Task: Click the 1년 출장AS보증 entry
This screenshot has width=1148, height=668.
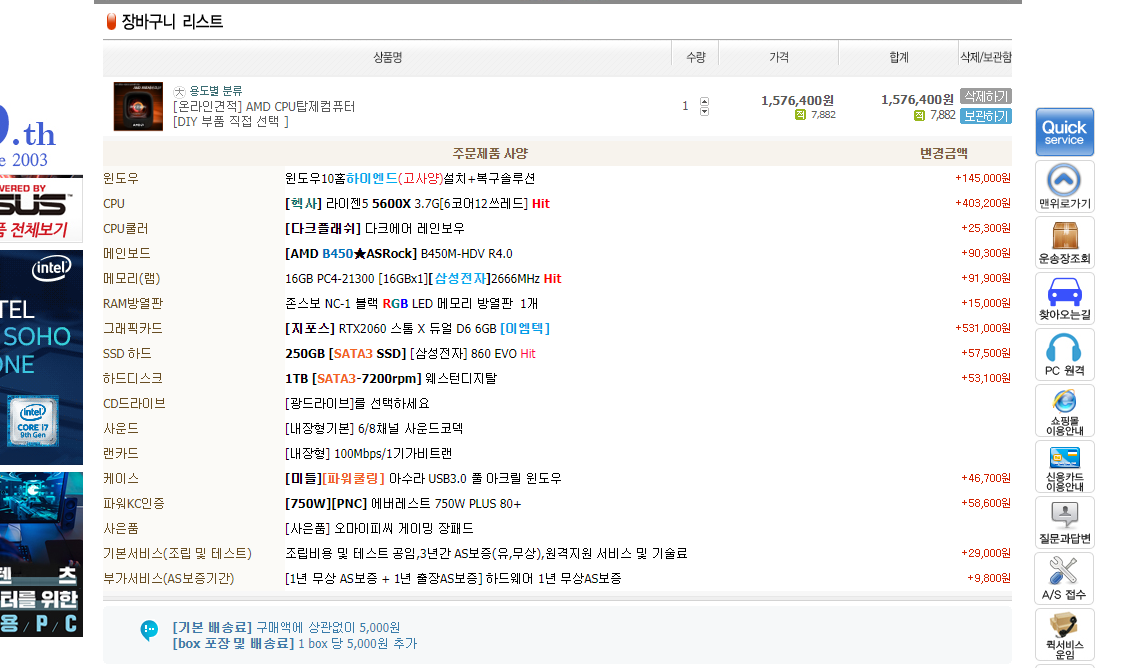Action: click(453, 579)
